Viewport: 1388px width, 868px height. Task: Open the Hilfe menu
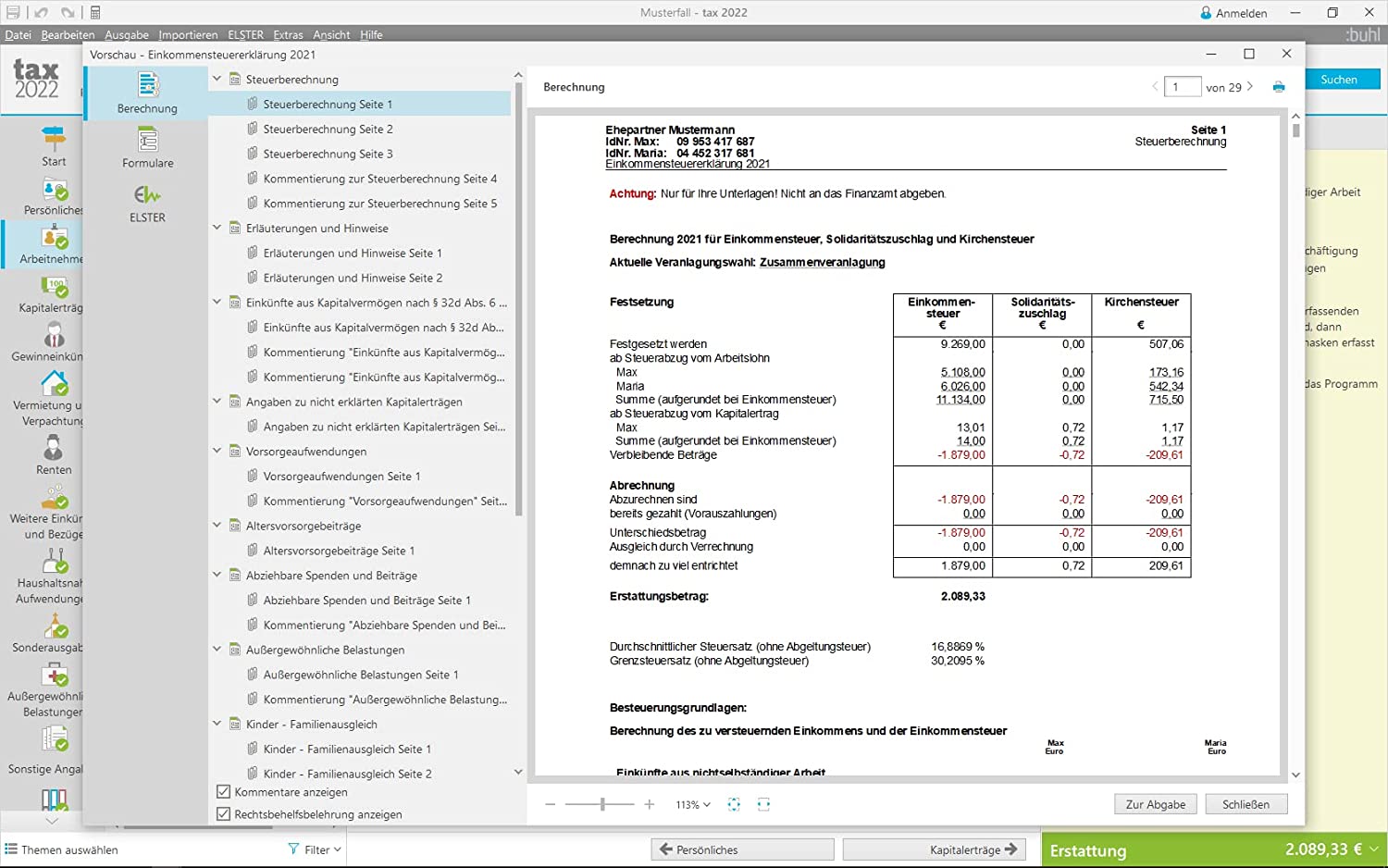[371, 34]
